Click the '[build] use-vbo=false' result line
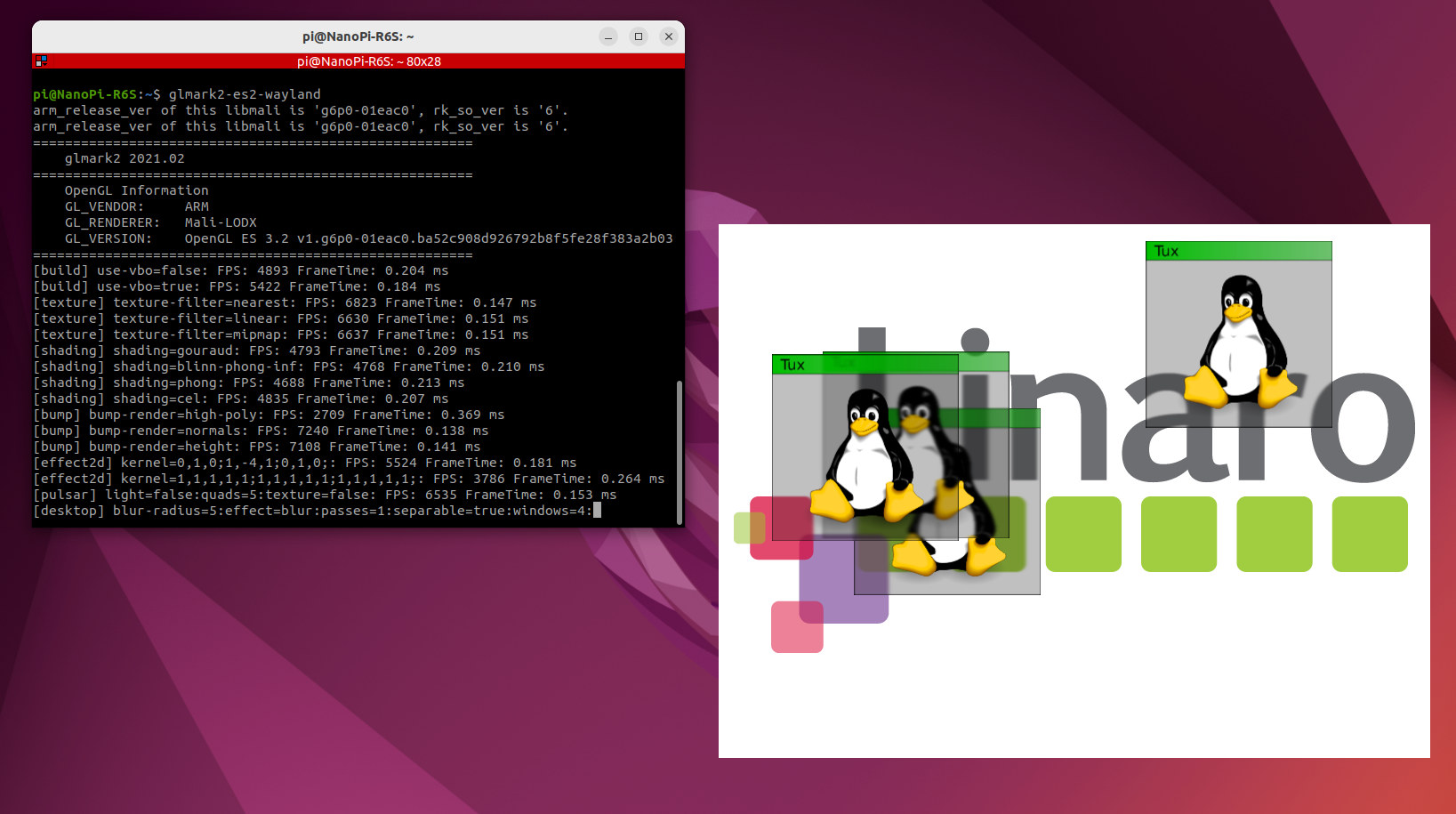The height and width of the screenshot is (814, 1456). (x=241, y=270)
